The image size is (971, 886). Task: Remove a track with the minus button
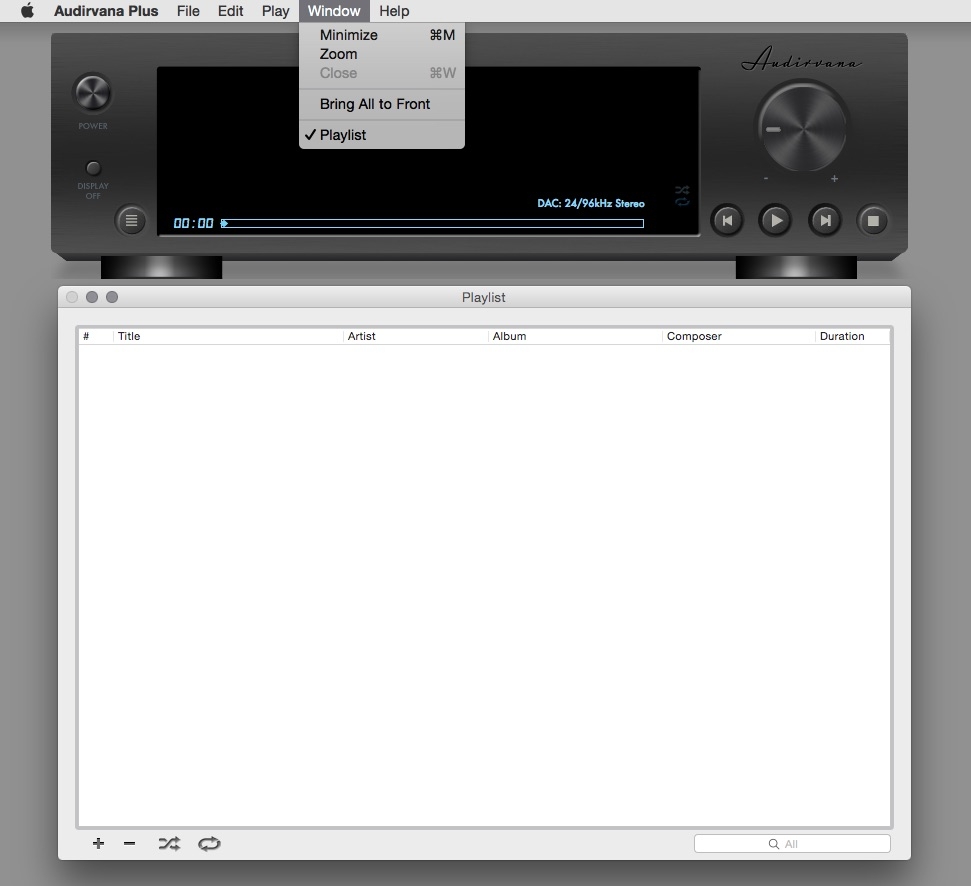[x=129, y=843]
